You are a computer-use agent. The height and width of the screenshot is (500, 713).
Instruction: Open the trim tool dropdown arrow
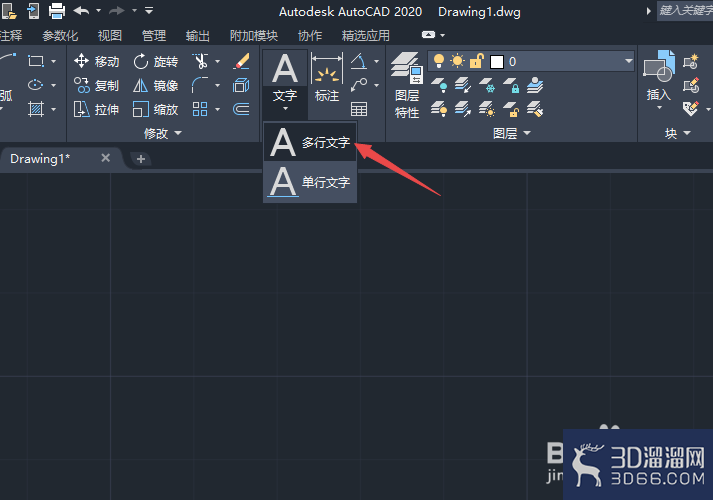click(217, 61)
